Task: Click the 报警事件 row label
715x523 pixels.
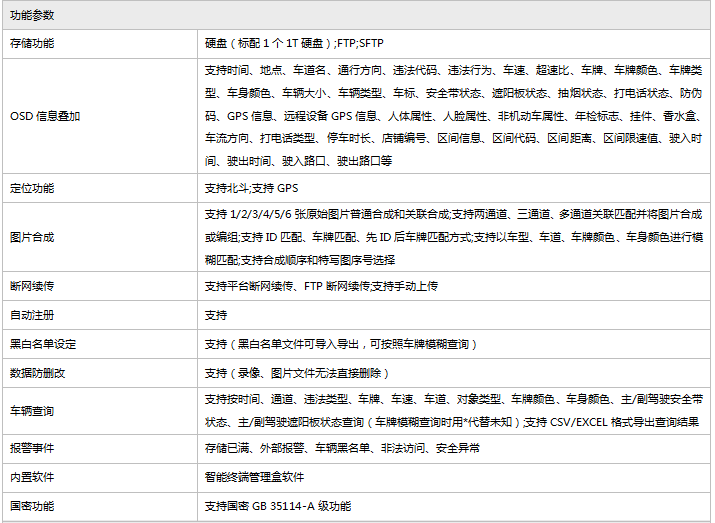Action: (32, 449)
